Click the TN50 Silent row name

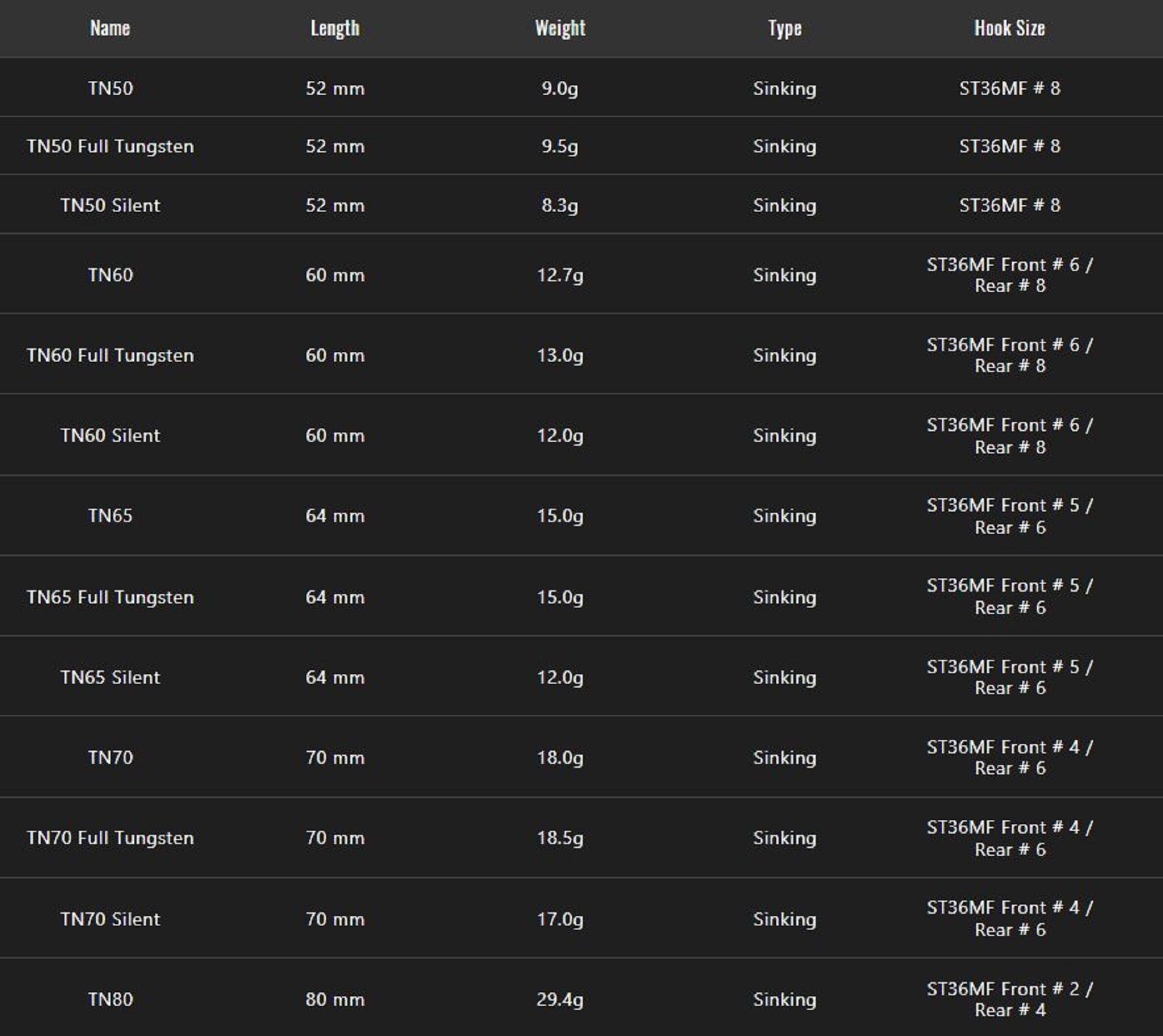tap(110, 205)
